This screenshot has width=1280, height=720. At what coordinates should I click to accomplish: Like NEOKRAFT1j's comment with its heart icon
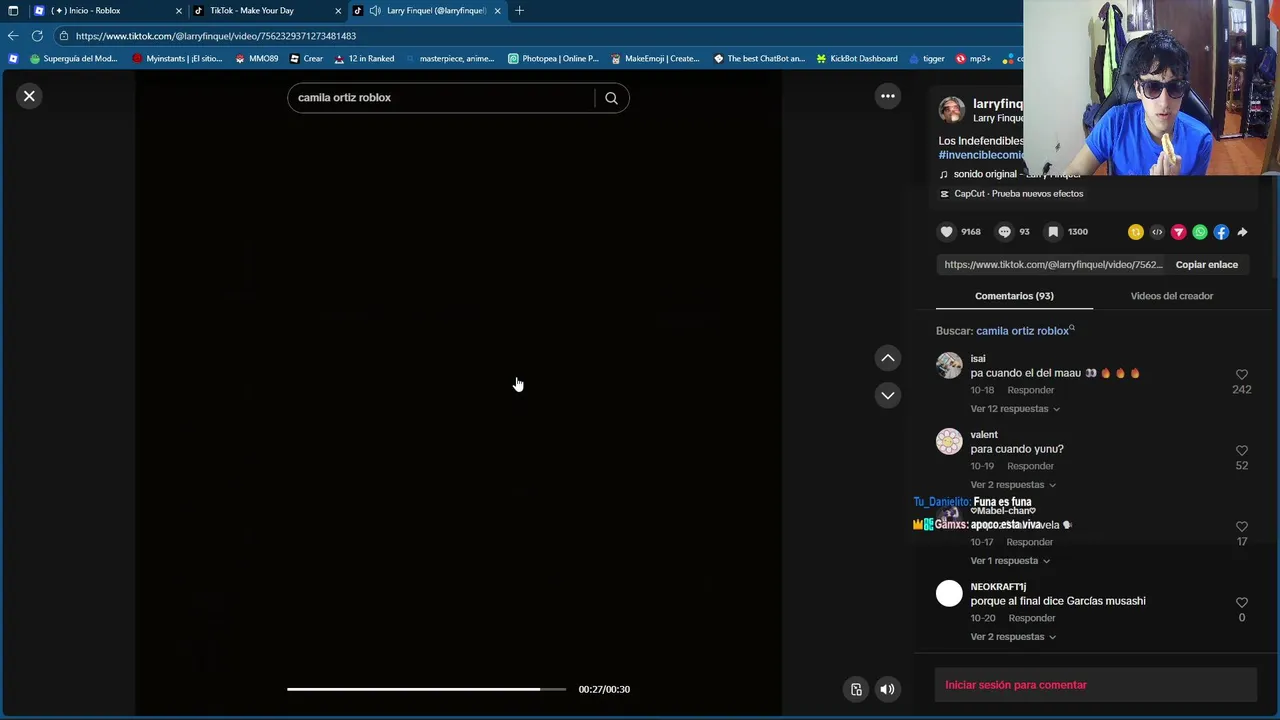click(x=1242, y=603)
